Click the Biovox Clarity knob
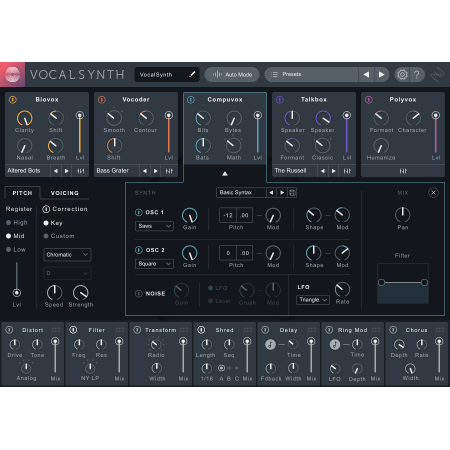Viewport: 450px width, 450px height. (x=25, y=118)
